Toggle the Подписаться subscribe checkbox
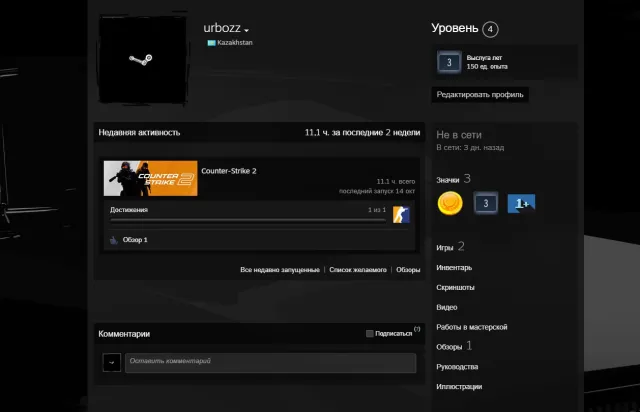Image resolution: width=640 pixels, height=412 pixels. click(370, 334)
